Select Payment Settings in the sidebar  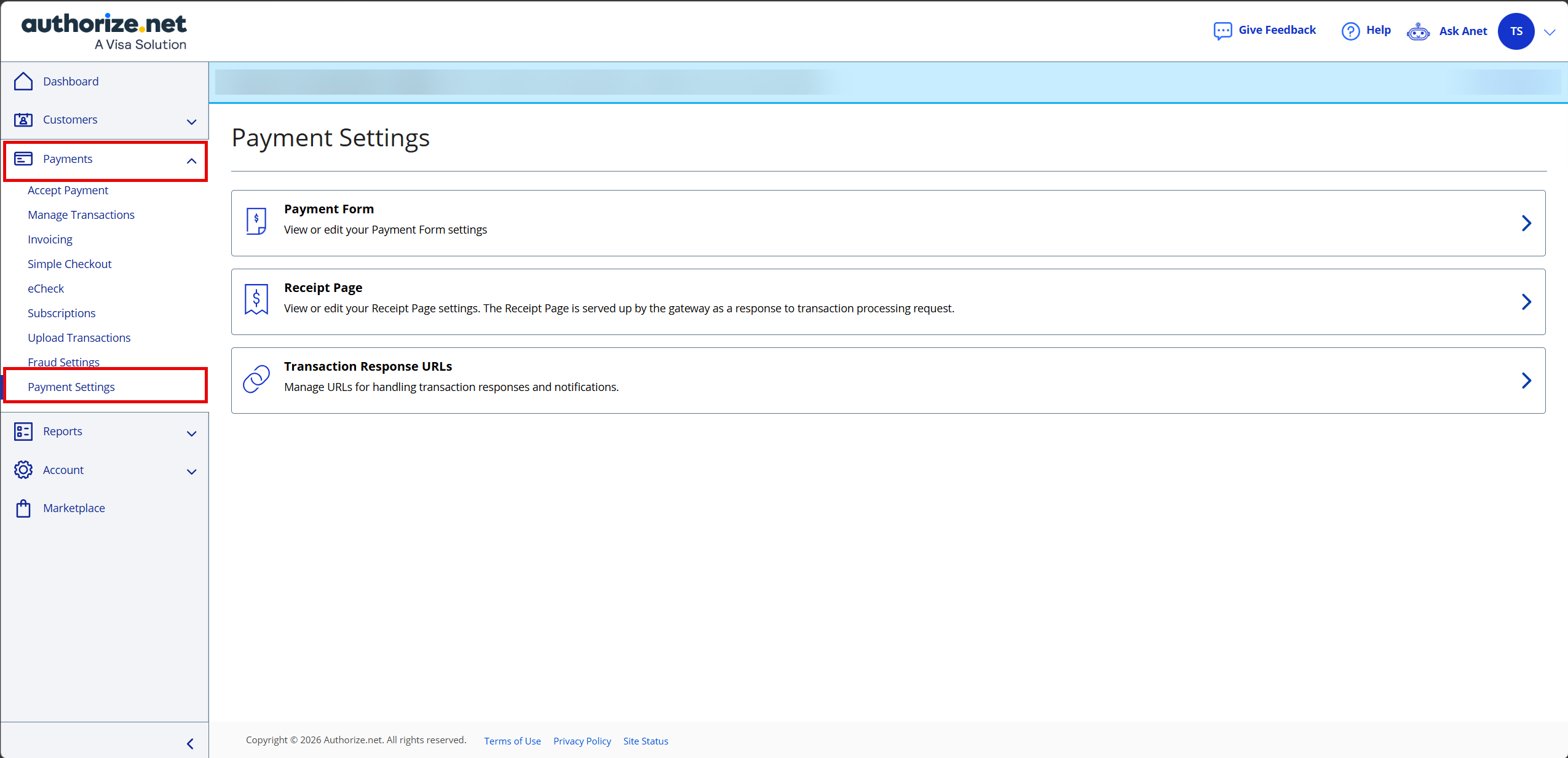point(71,387)
